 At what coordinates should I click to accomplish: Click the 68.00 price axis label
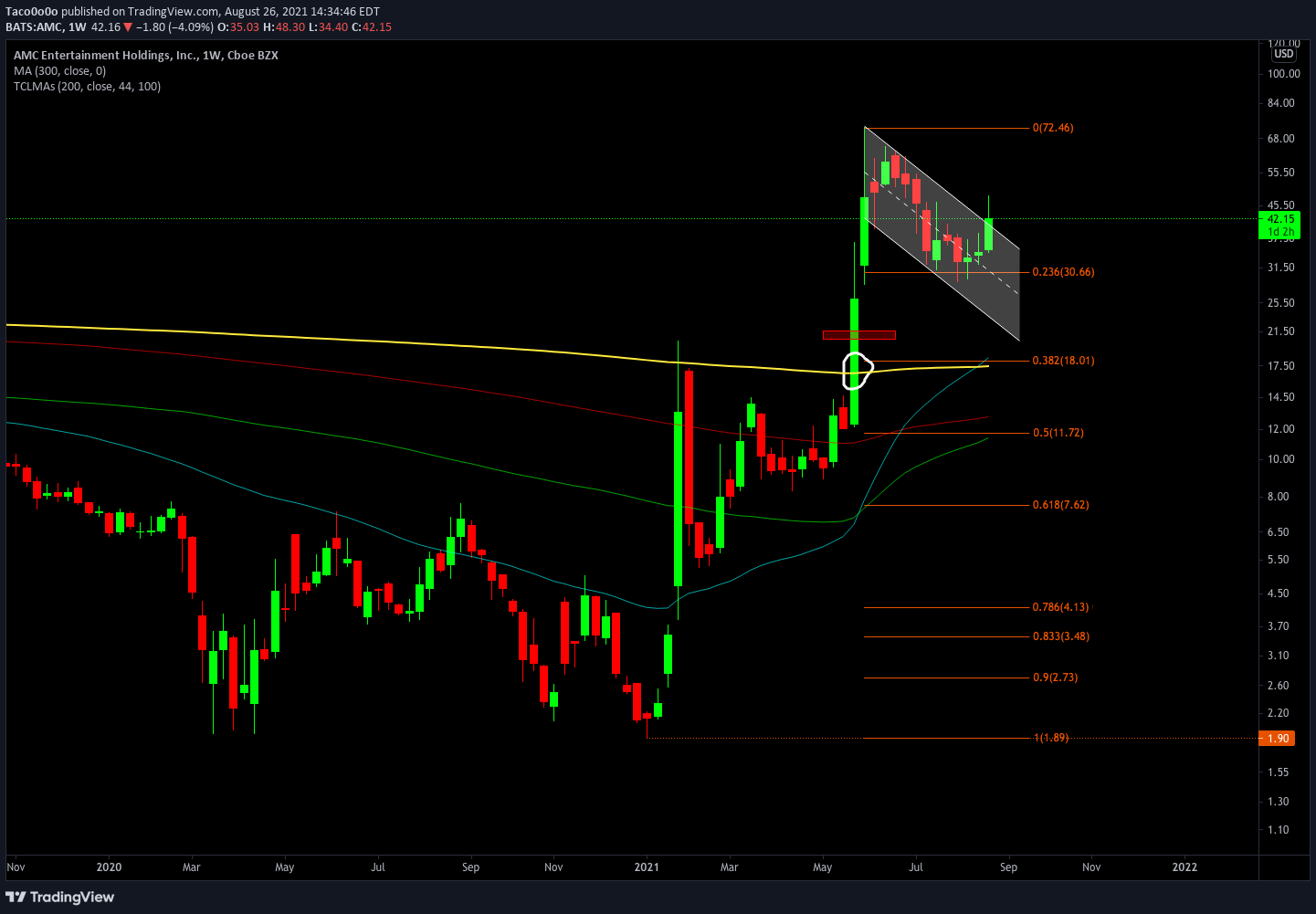(x=1281, y=139)
